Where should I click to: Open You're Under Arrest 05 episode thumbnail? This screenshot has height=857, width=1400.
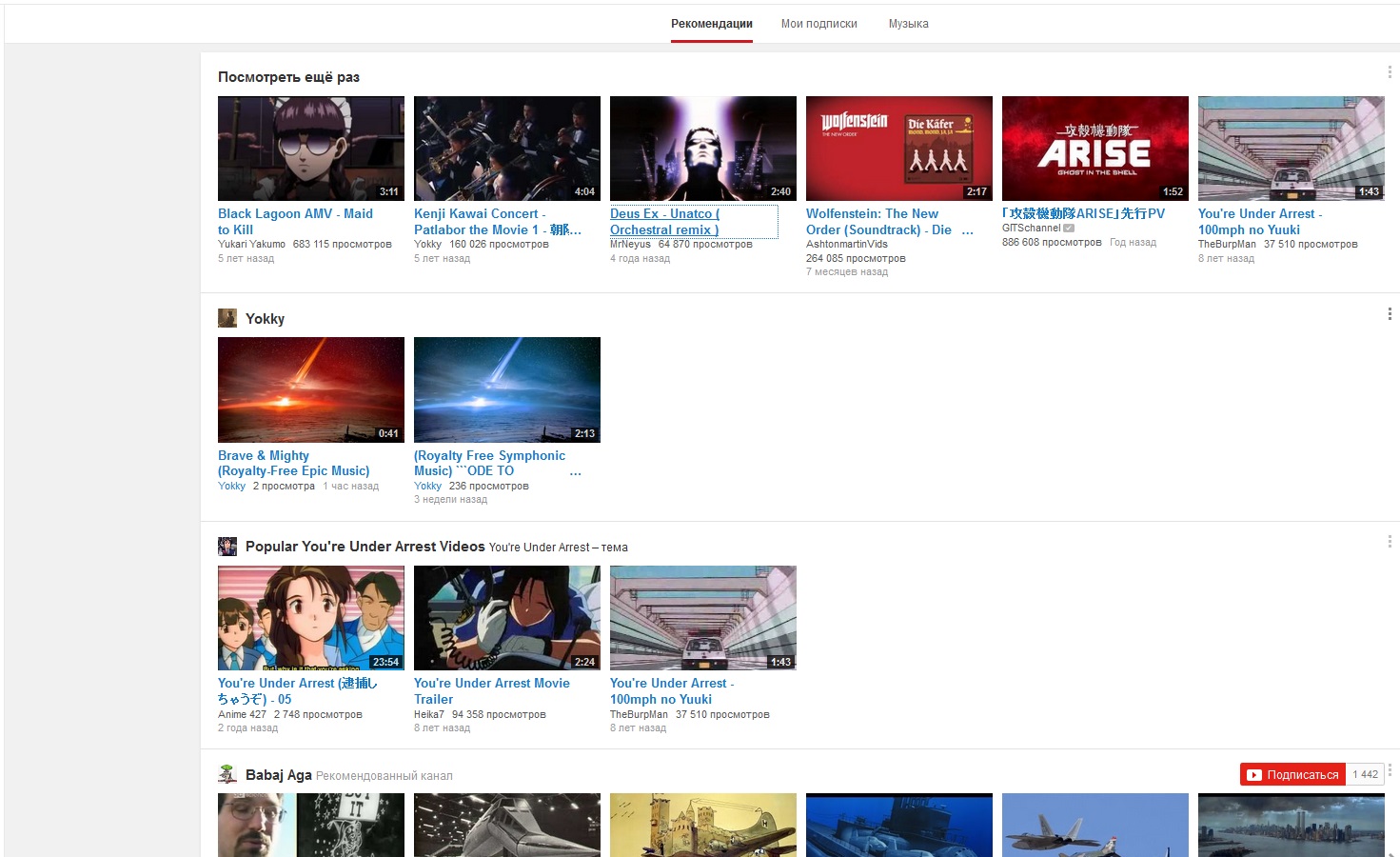pos(311,618)
